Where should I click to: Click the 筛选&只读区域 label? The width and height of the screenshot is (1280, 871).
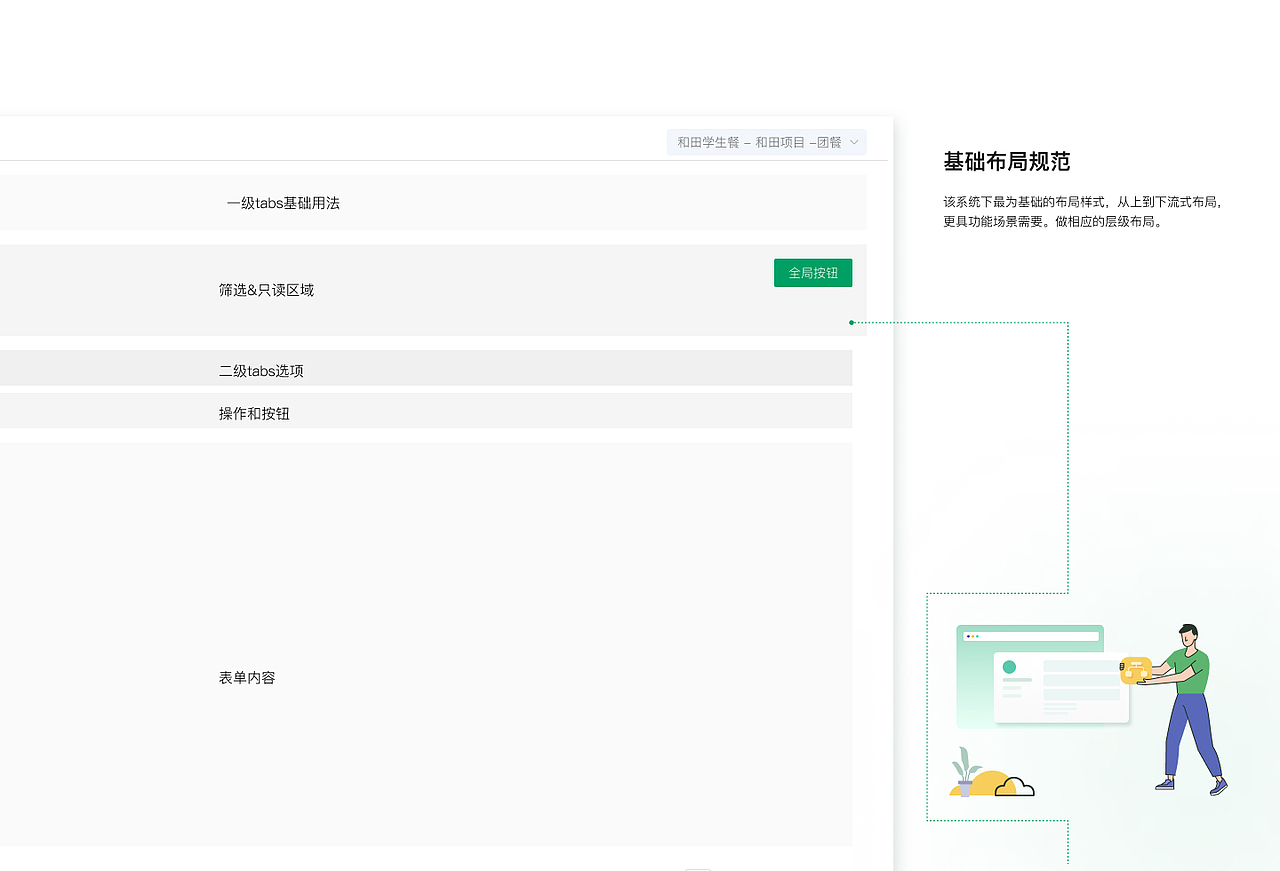pos(267,290)
